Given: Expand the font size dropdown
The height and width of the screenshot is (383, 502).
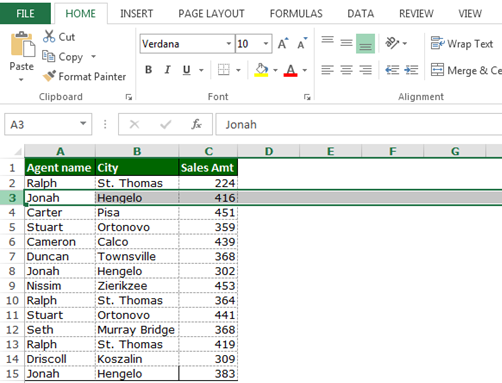Looking at the screenshot, I should coord(266,44).
